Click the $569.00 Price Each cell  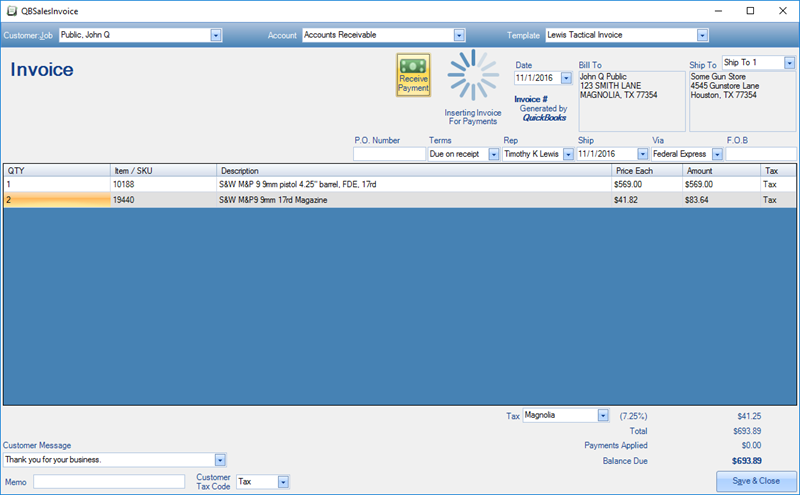[x=647, y=184]
